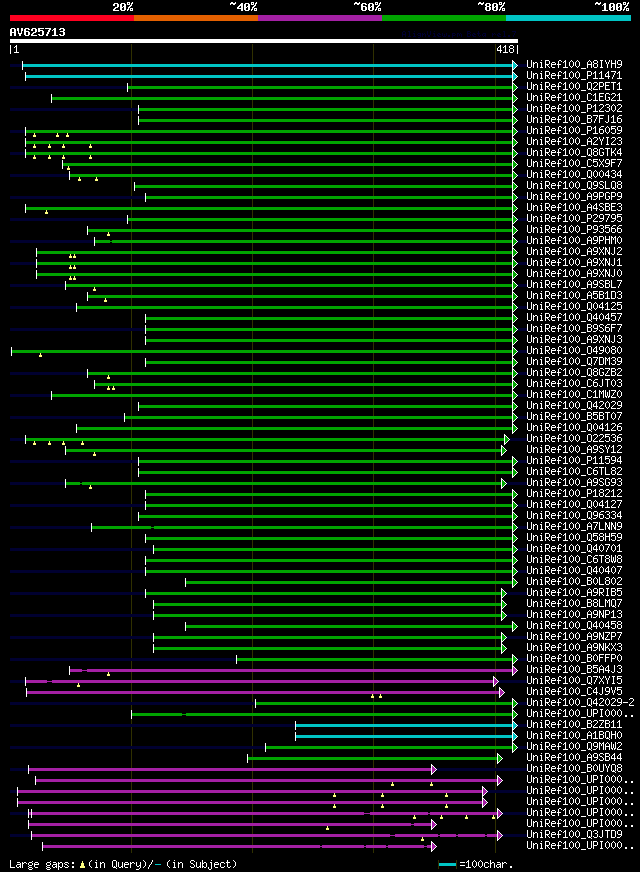Image resolution: width=640 pixels, height=872 pixels.
Task: Click the UniRef100_B5BT07 label
Action: (x=574, y=417)
